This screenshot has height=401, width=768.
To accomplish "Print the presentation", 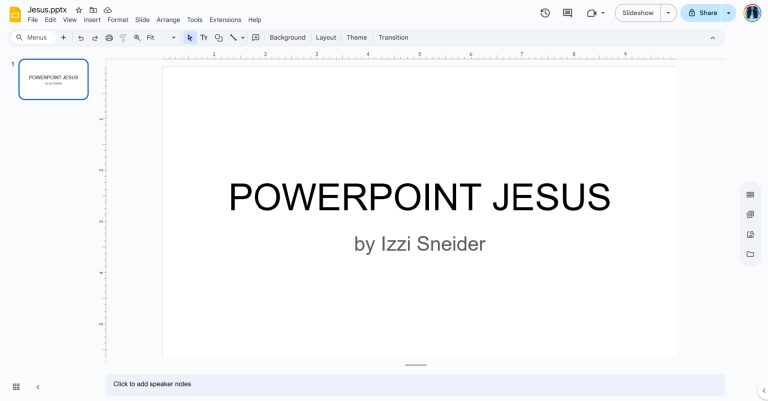I will pyautogui.click(x=109, y=38).
